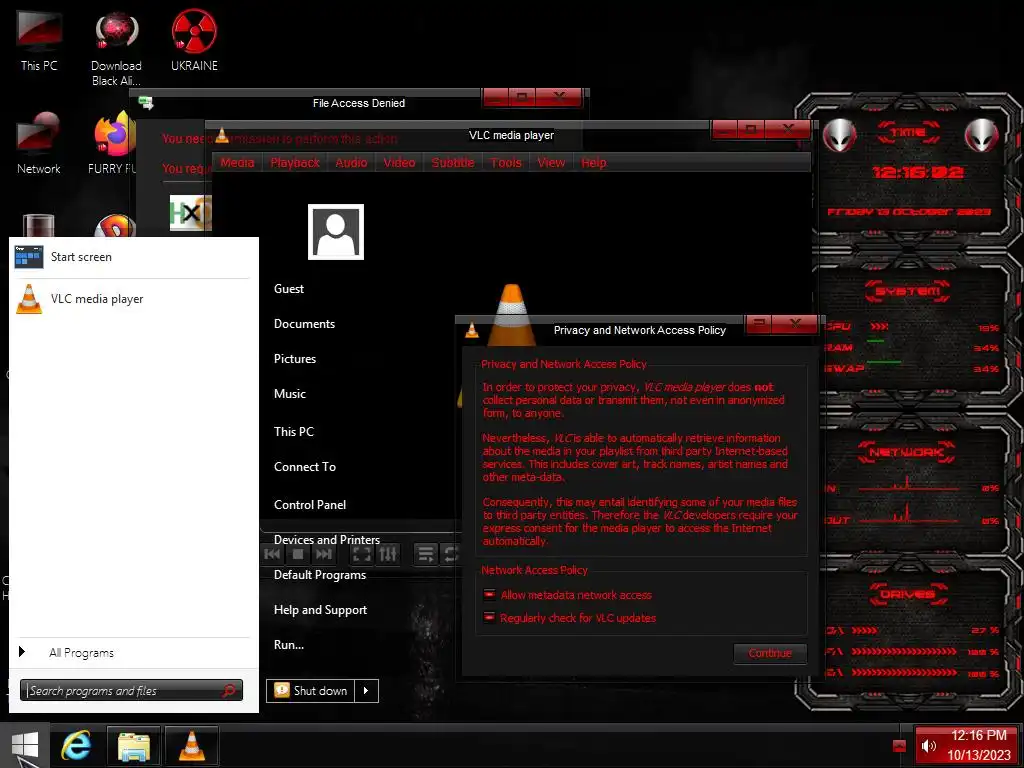
Task: Open the UKRAINE radiation desktop icon
Action: tap(194, 39)
